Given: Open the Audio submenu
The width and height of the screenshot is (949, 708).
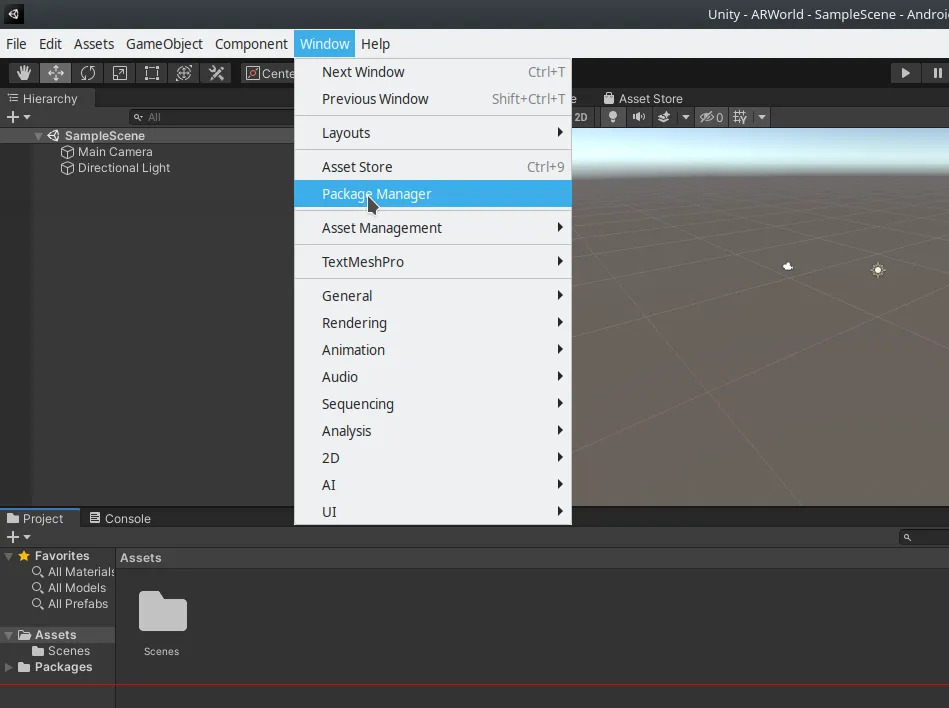Looking at the screenshot, I should tap(433, 377).
